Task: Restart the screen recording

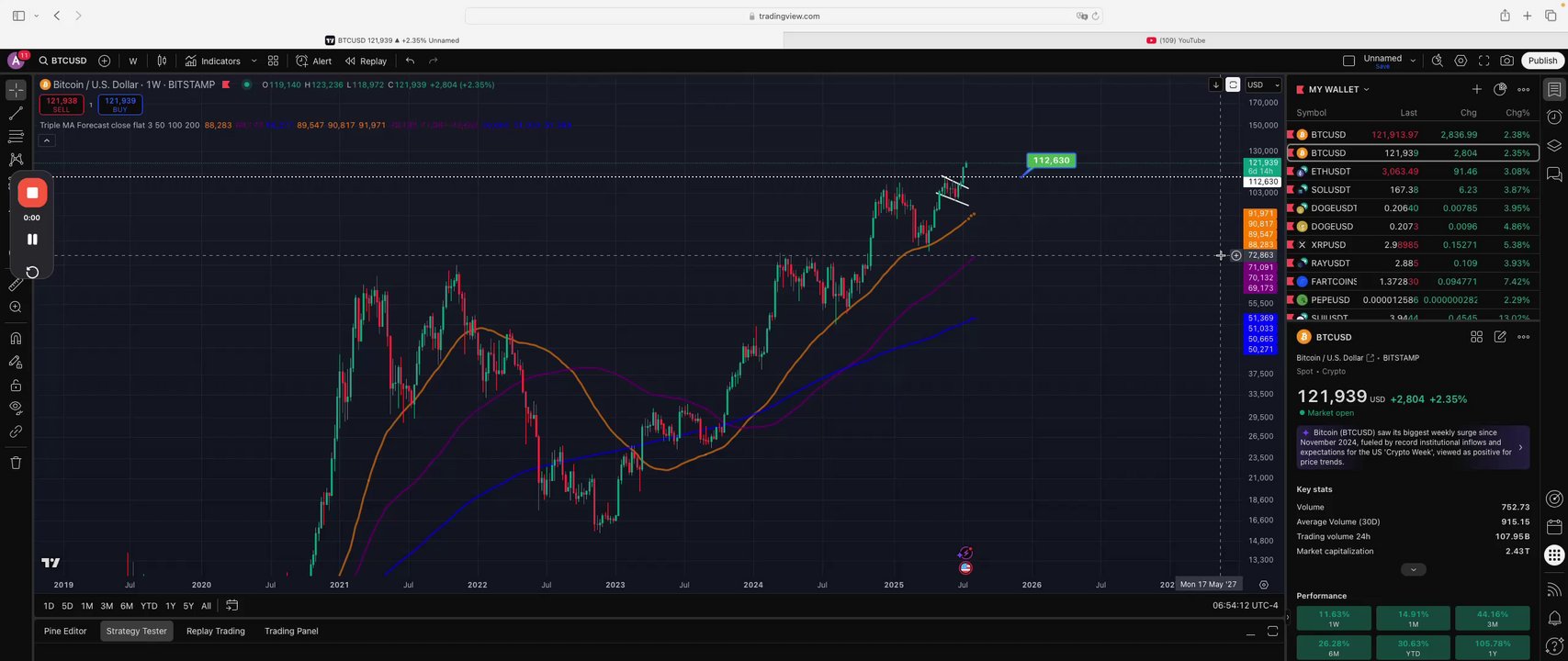Action: (x=32, y=272)
